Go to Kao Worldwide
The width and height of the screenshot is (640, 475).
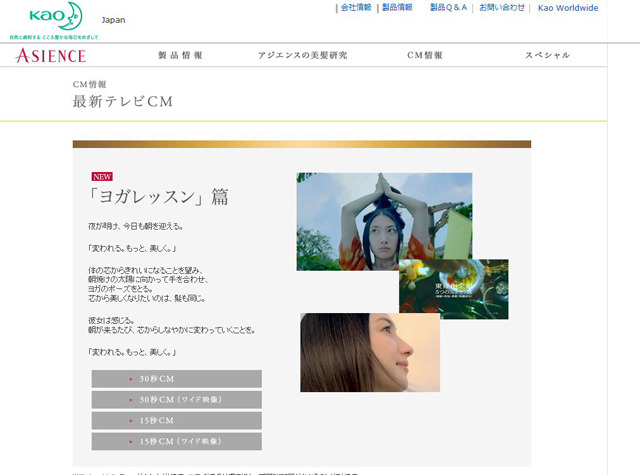click(568, 8)
